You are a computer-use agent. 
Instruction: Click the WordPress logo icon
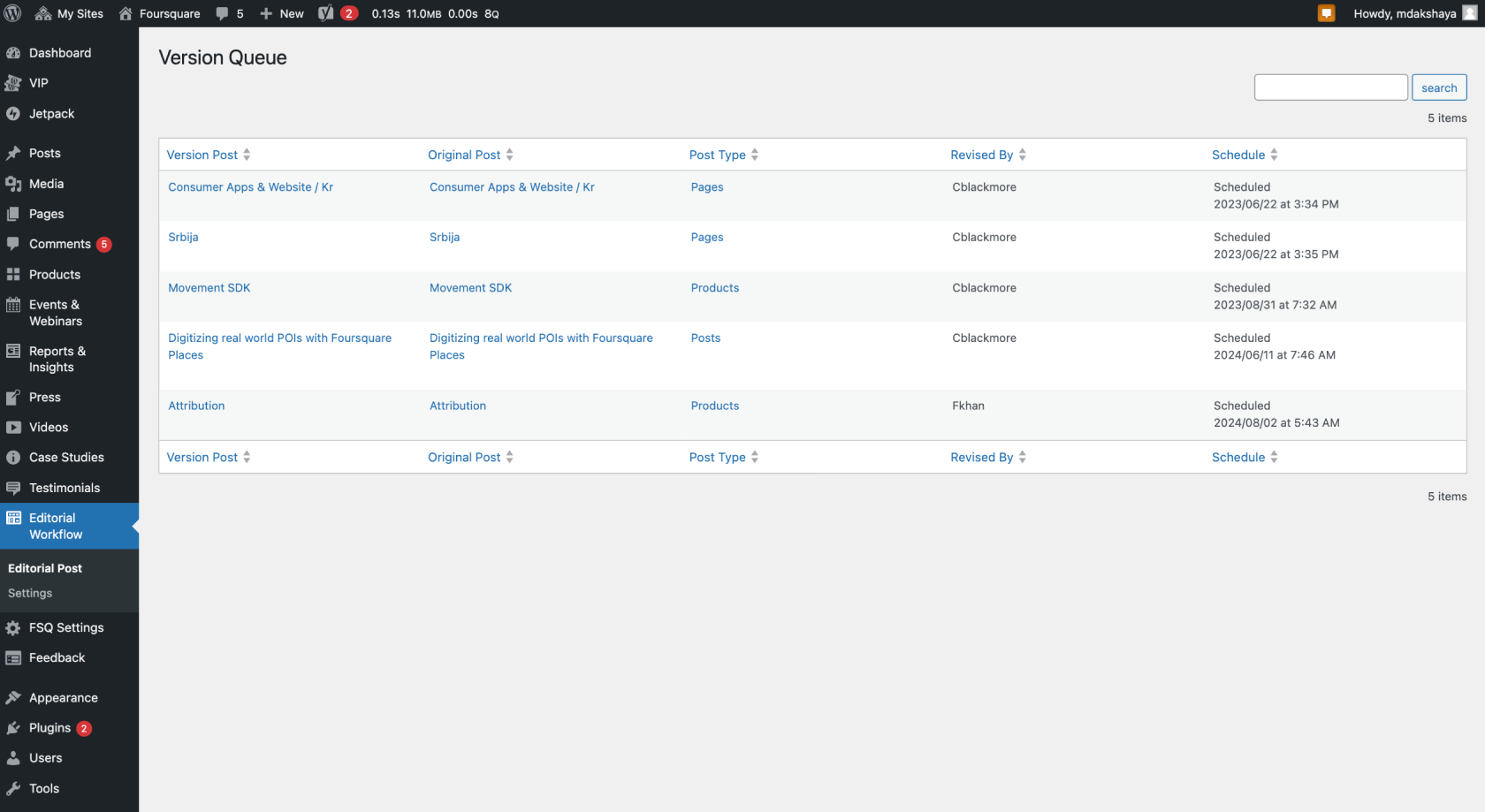tap(13, 13)
